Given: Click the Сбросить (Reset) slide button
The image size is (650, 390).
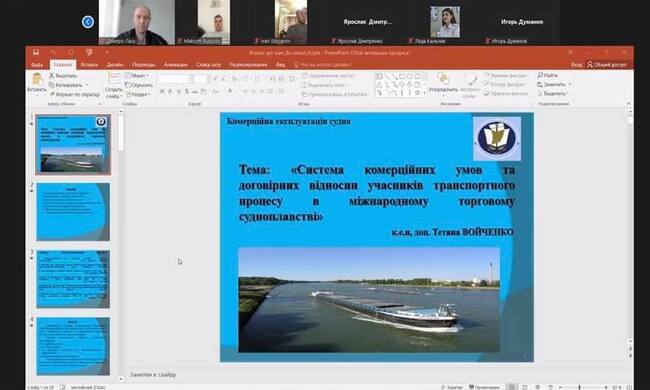Looking at the screenshot, I should point(139,85).
